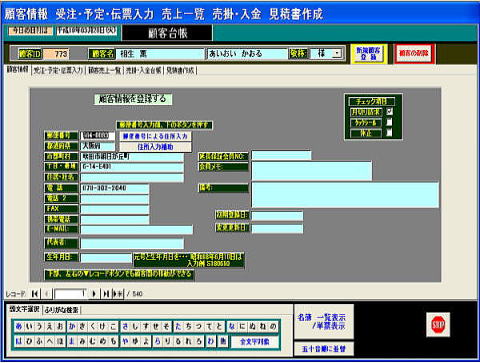Enable the second checkbox in チェック項目

pyautogui.click(x=389, y=122)
